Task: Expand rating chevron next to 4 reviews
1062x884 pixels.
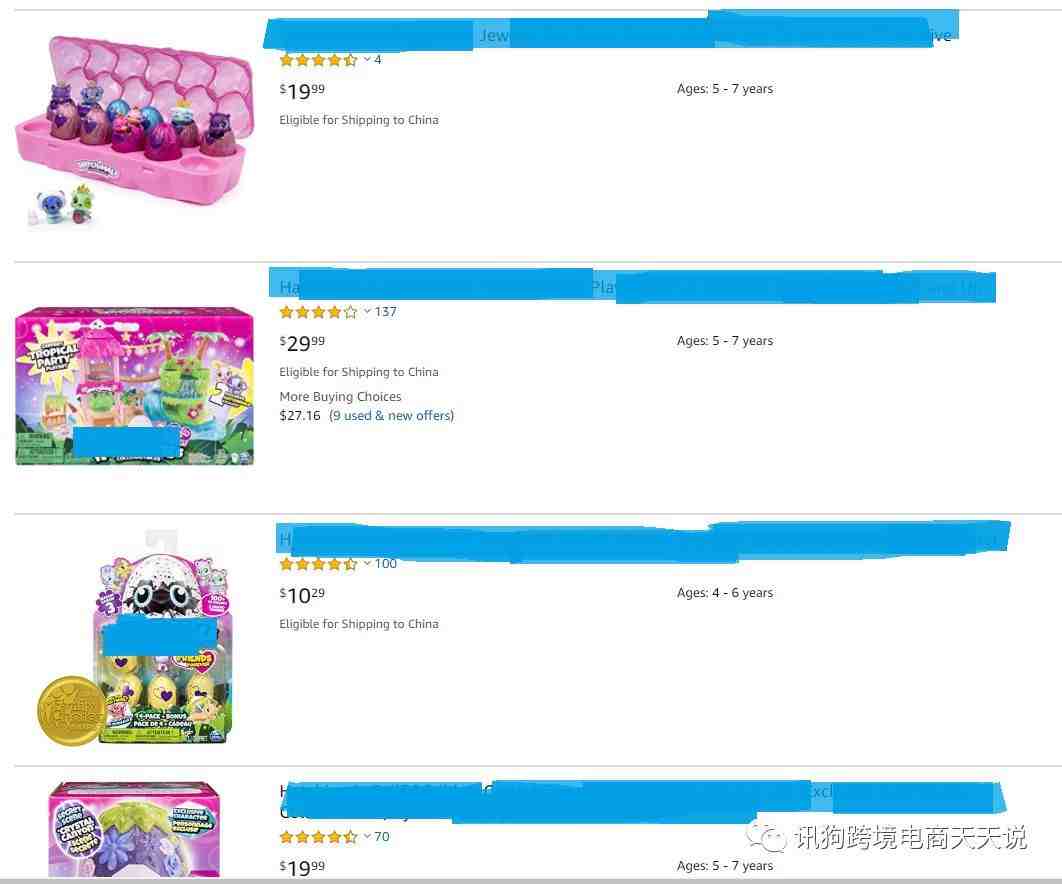Action: 367,60
